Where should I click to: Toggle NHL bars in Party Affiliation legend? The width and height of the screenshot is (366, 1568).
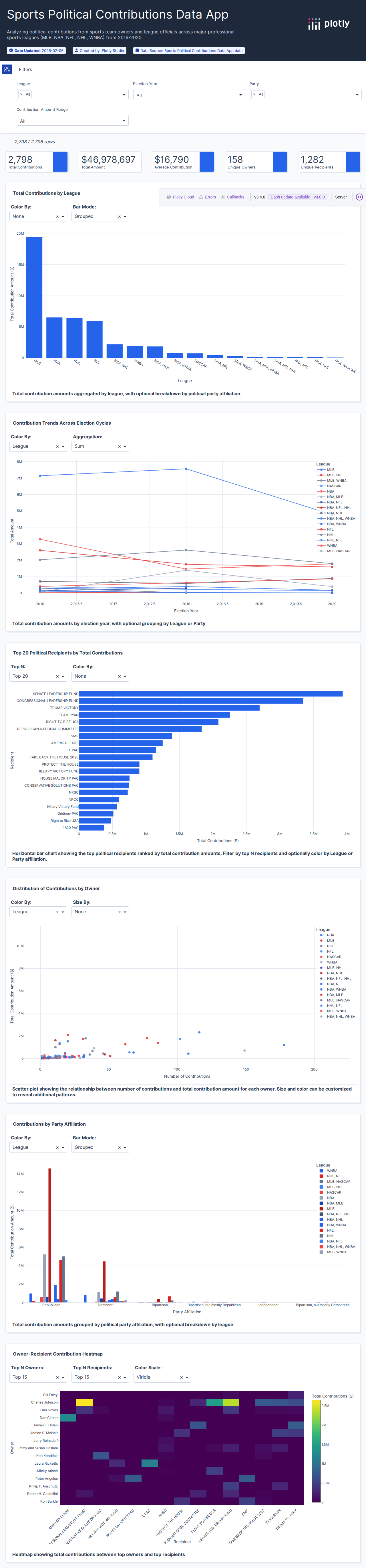pos(326,1236)
